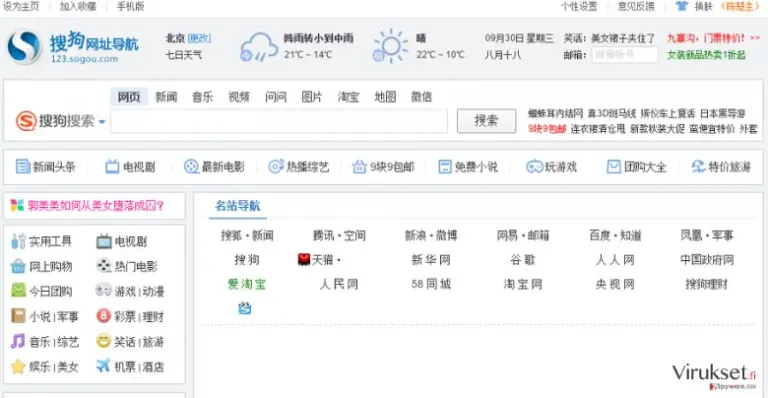Select the 问问 search tab
Image resolution: width=768 pixels, height=398 pixels.
(276, 97)
